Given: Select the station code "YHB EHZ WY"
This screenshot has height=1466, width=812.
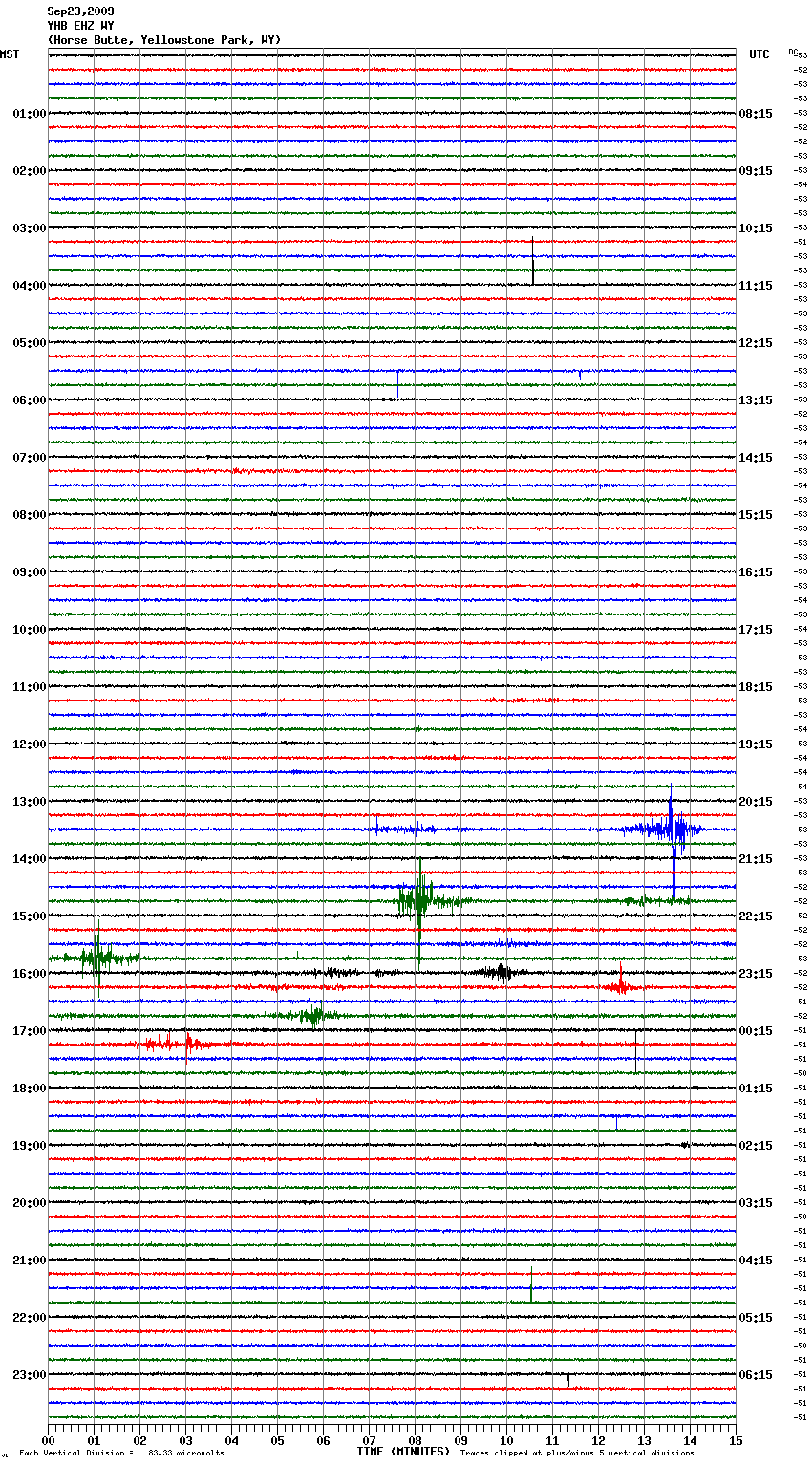Looking at the screenshot, I should (x=81, y=26).
